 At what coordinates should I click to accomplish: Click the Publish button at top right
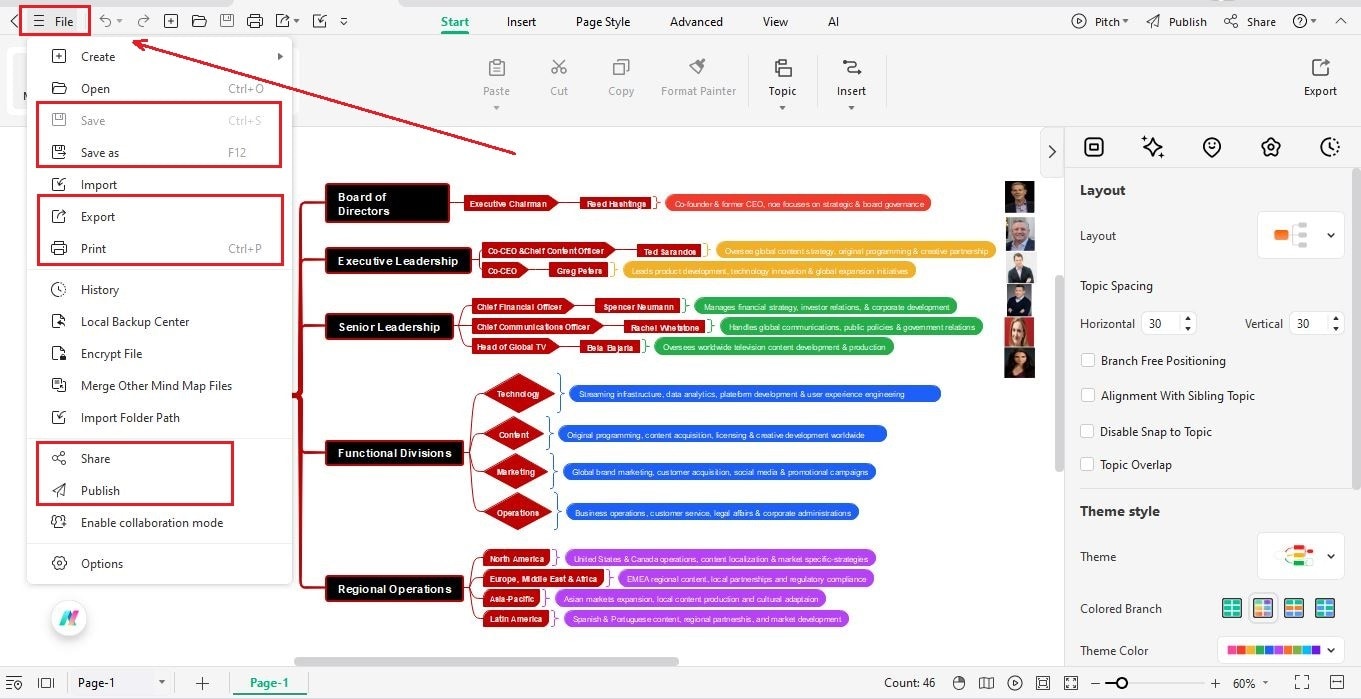pyautogui.click(x=1186, y=20)
